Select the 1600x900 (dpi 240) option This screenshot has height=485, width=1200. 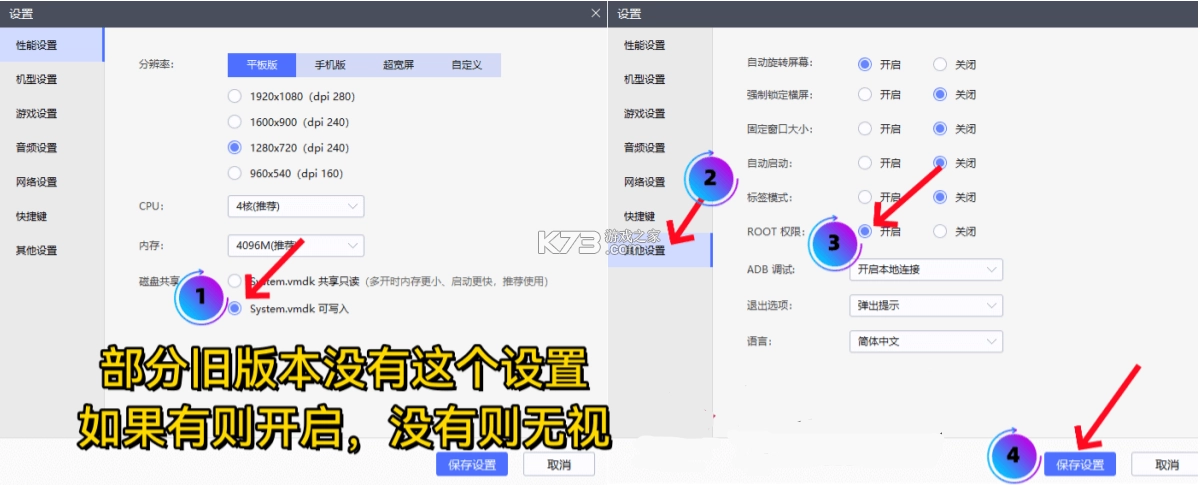click(x=235, y=122)
